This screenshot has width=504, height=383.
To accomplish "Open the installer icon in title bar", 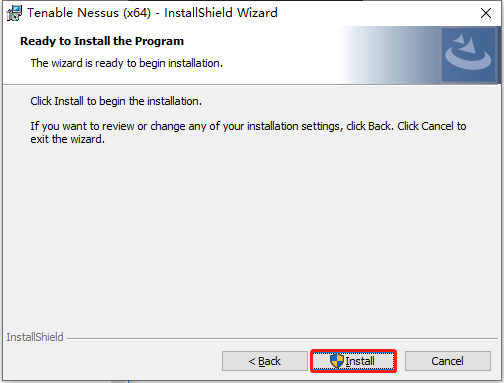I will tap(14, 13).
